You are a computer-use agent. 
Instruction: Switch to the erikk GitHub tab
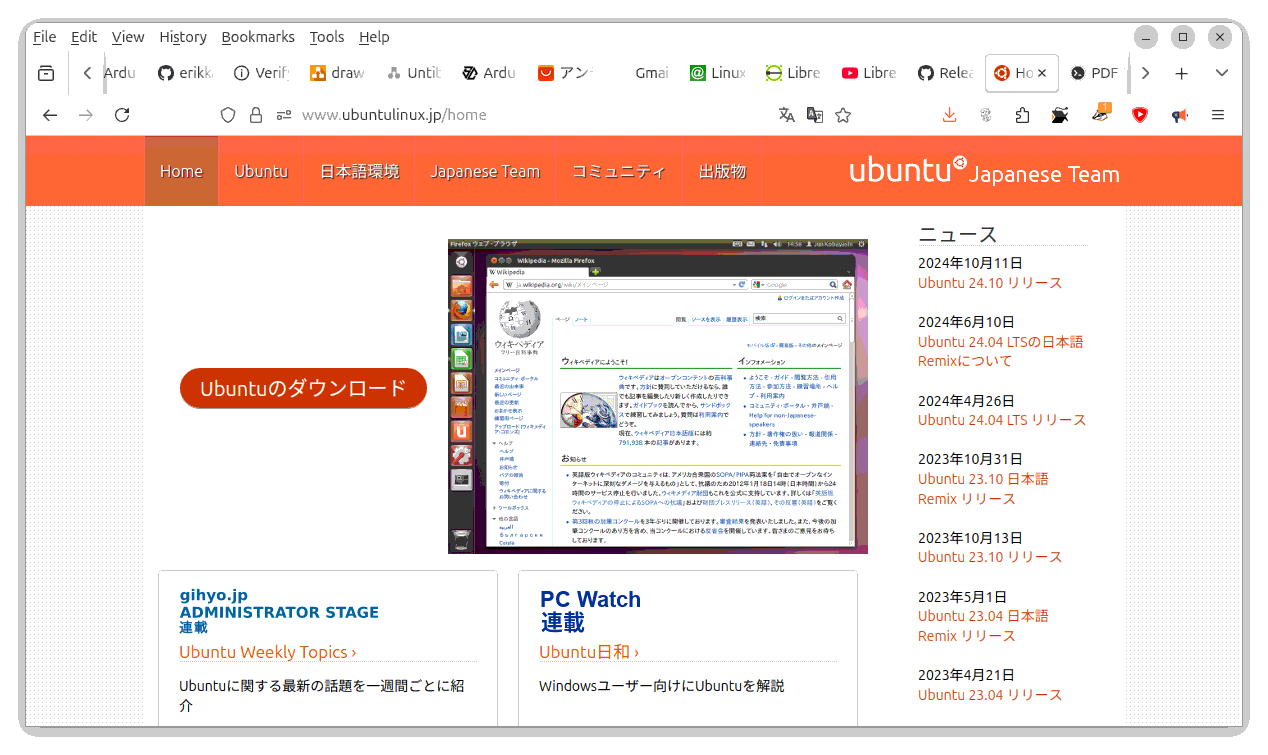[x=186, y=73]
